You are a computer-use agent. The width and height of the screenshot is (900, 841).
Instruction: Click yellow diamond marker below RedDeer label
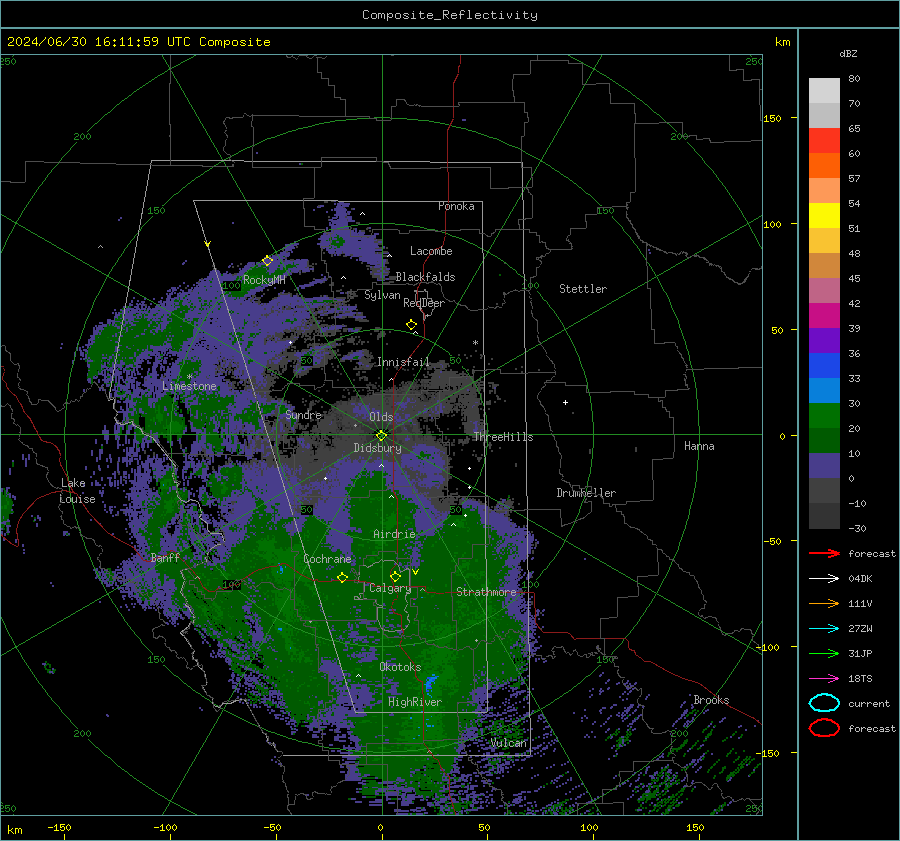pyautogui.click(x=411, y=325)
